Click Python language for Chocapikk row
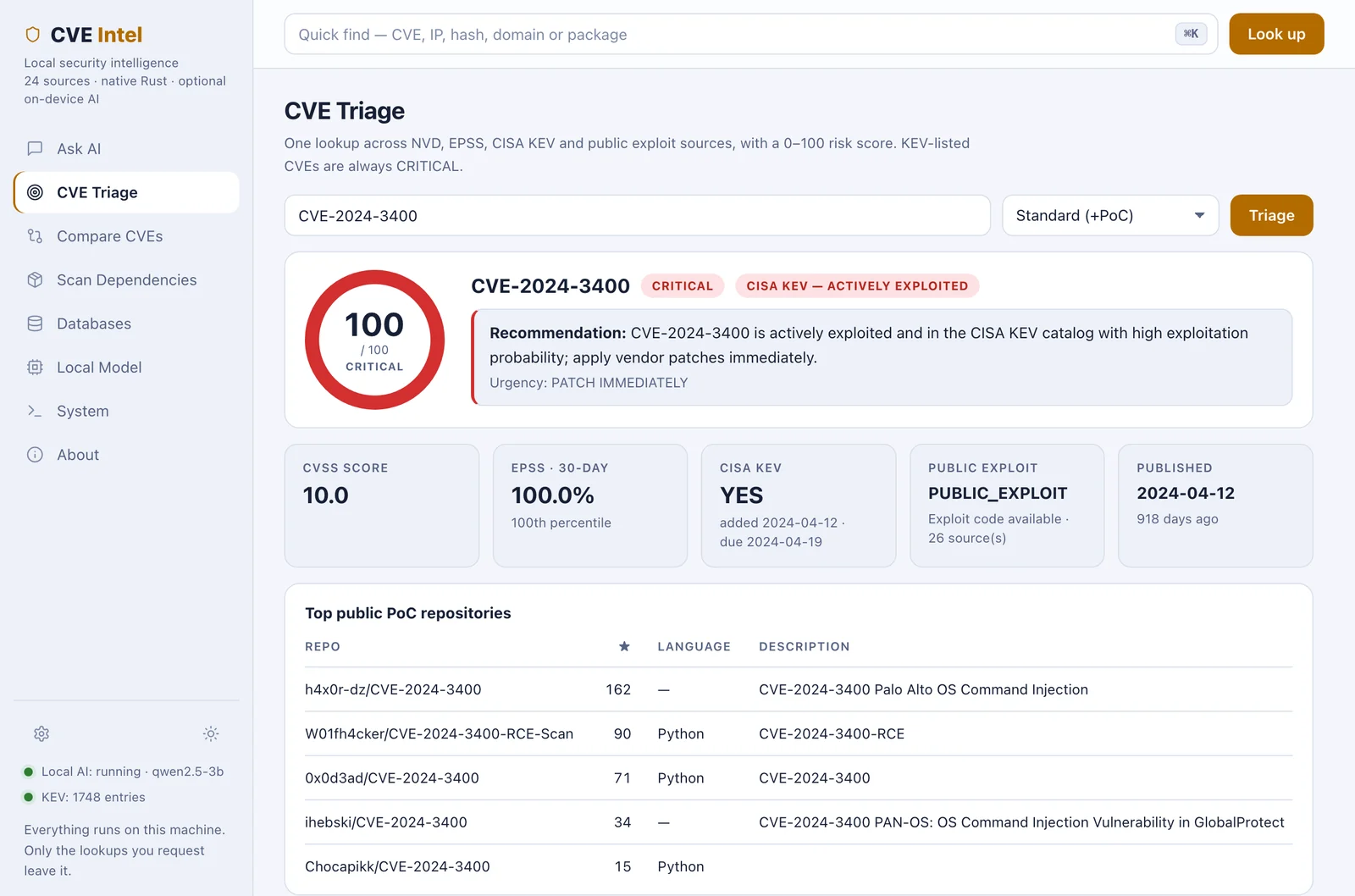The width and height of the screenshot is (1355, 896). [x=681, y=866]
